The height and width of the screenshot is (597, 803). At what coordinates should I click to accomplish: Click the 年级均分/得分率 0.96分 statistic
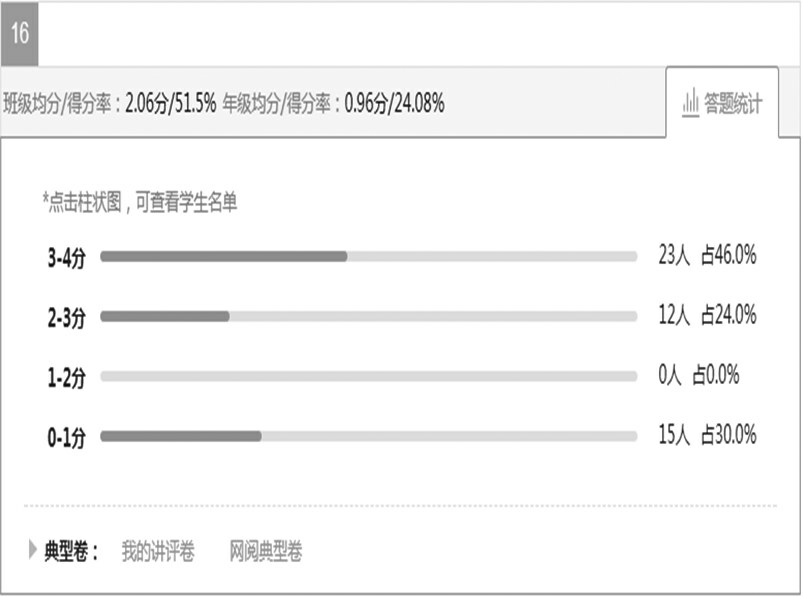[333, 103]
